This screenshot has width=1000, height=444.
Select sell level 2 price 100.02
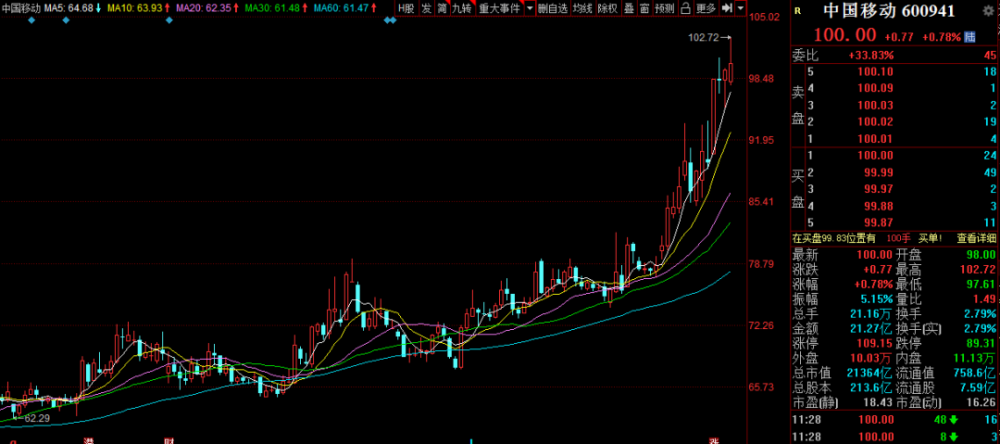pos(874,121)
